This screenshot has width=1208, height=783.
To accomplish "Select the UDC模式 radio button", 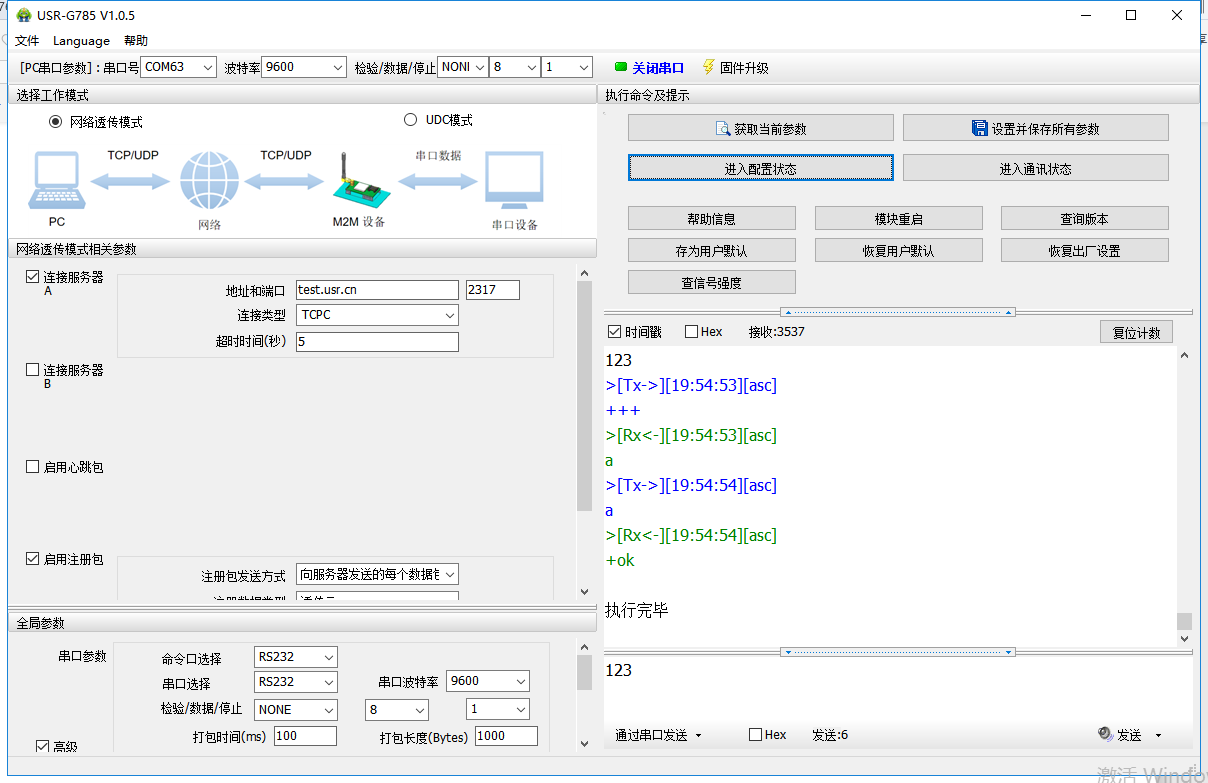I will click(410, 120).
